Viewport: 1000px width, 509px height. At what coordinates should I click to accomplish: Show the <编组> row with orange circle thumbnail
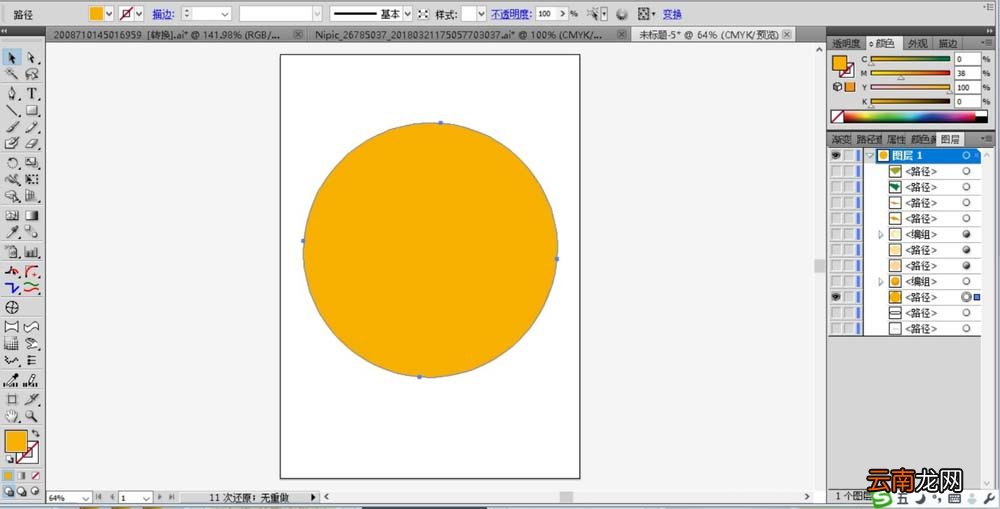click(835, 281)
